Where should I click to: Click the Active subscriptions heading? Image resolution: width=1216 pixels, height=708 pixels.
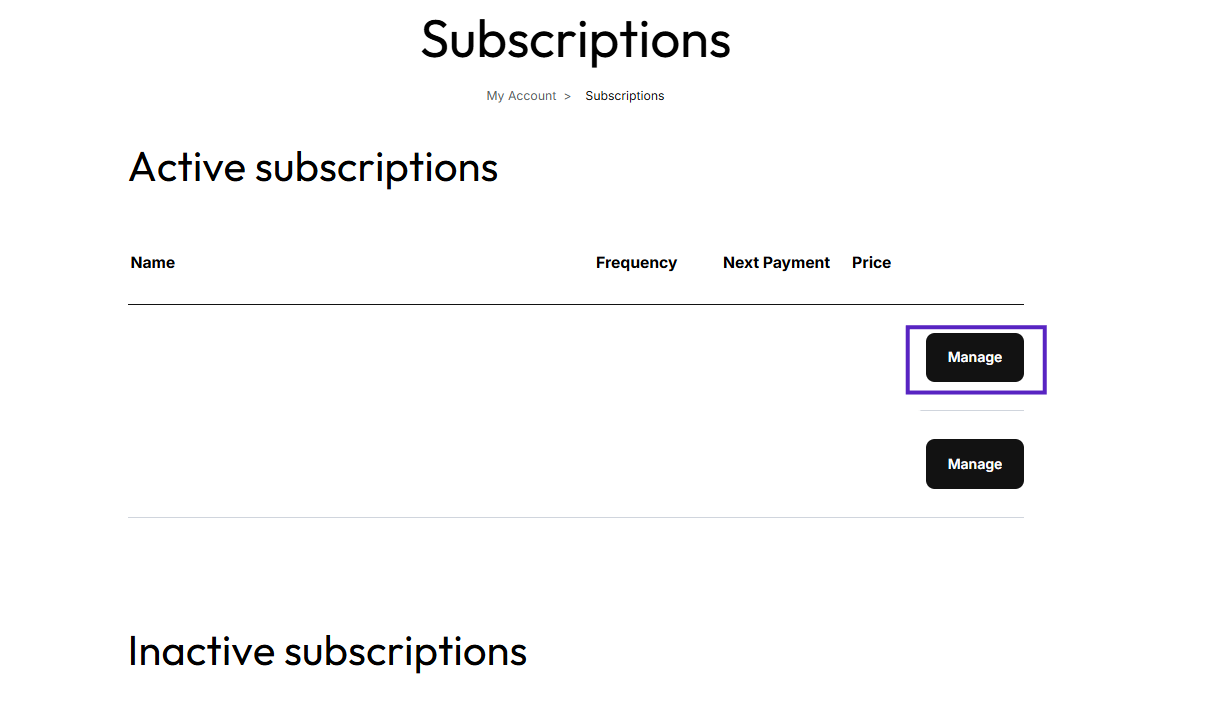tap(313, 167)
